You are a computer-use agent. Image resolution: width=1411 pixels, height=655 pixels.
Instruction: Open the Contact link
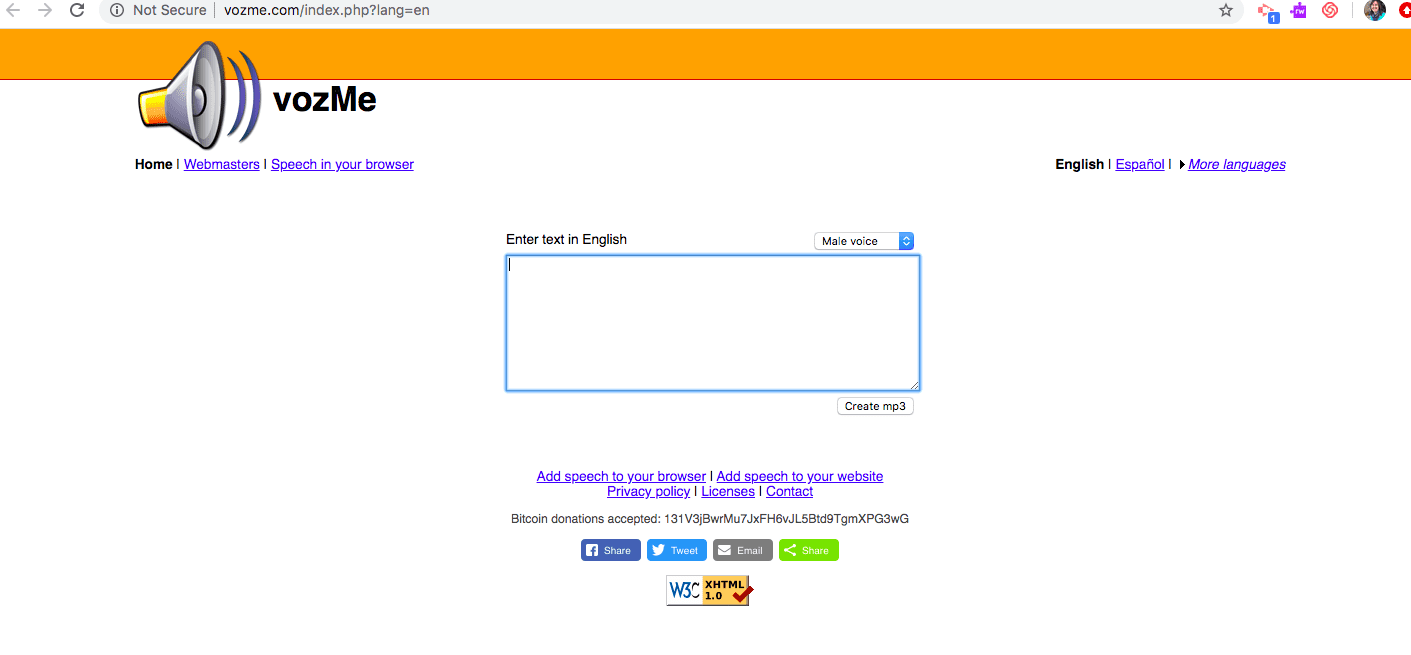789,491
